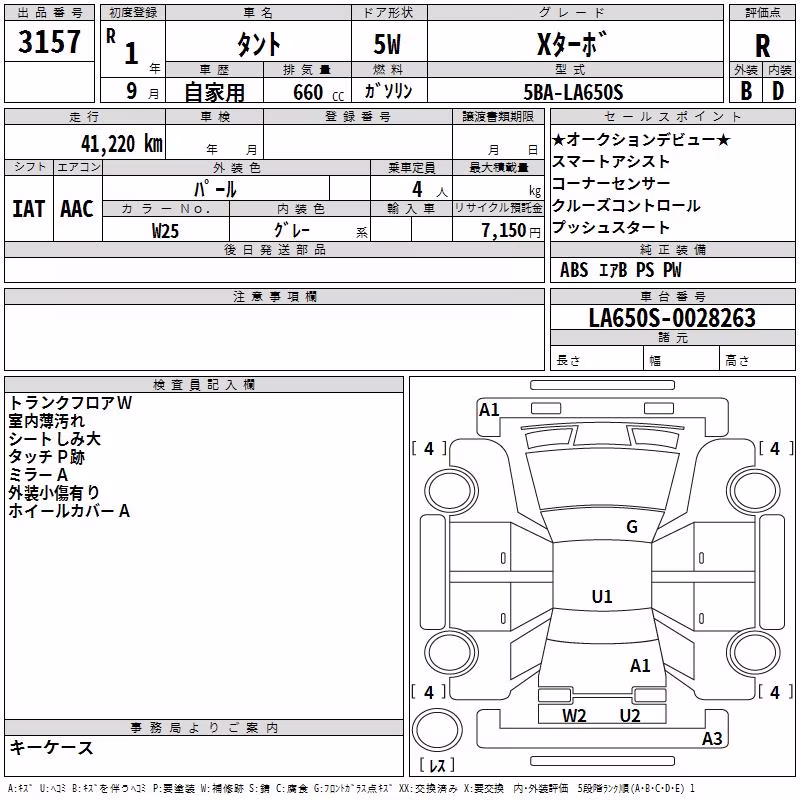This screenshot has height=800, width=800.
Task: Click the recycle deposit 7,150円
Action: click(x=511, y=230)
